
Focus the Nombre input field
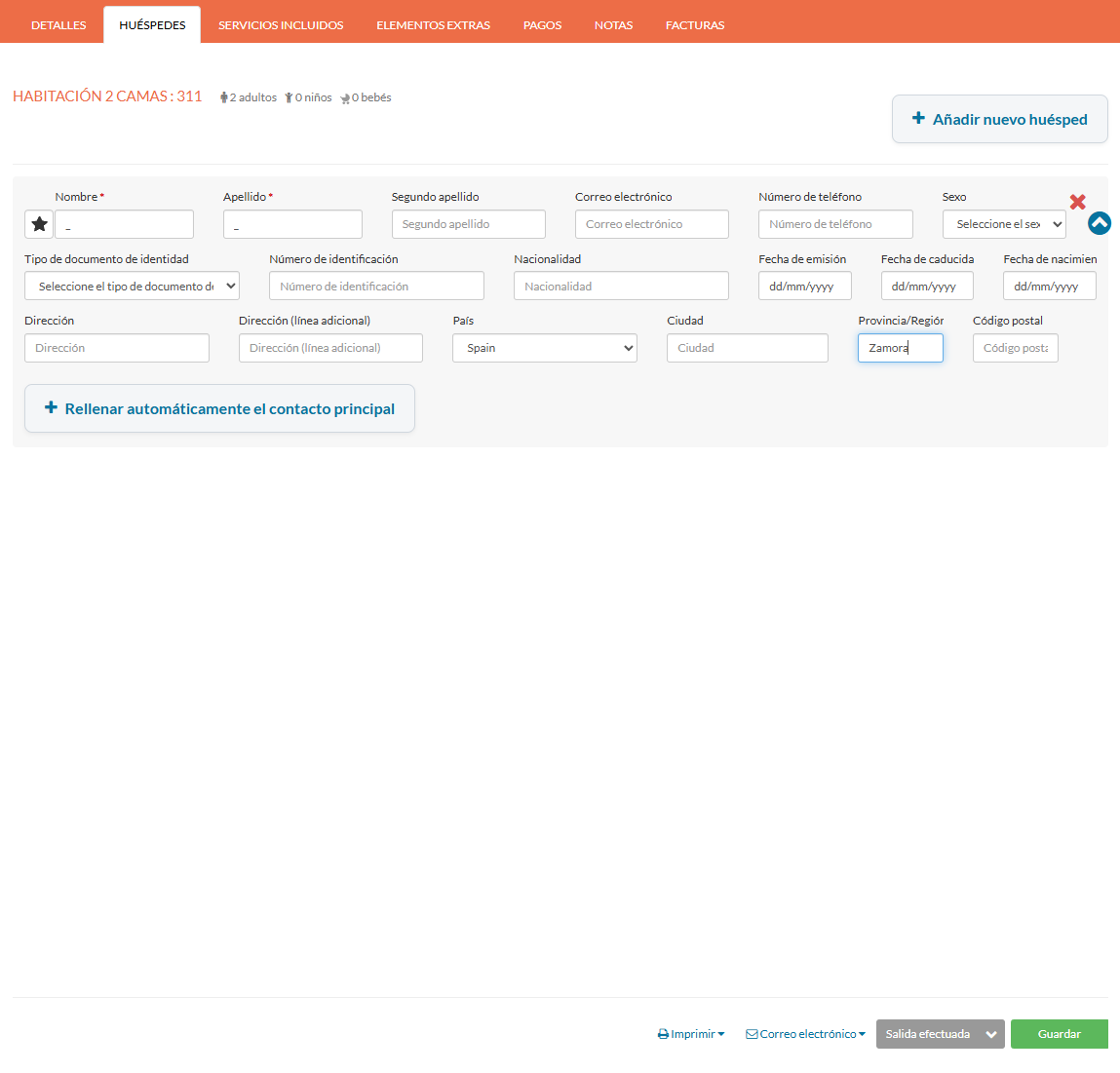tap(124, 224)
